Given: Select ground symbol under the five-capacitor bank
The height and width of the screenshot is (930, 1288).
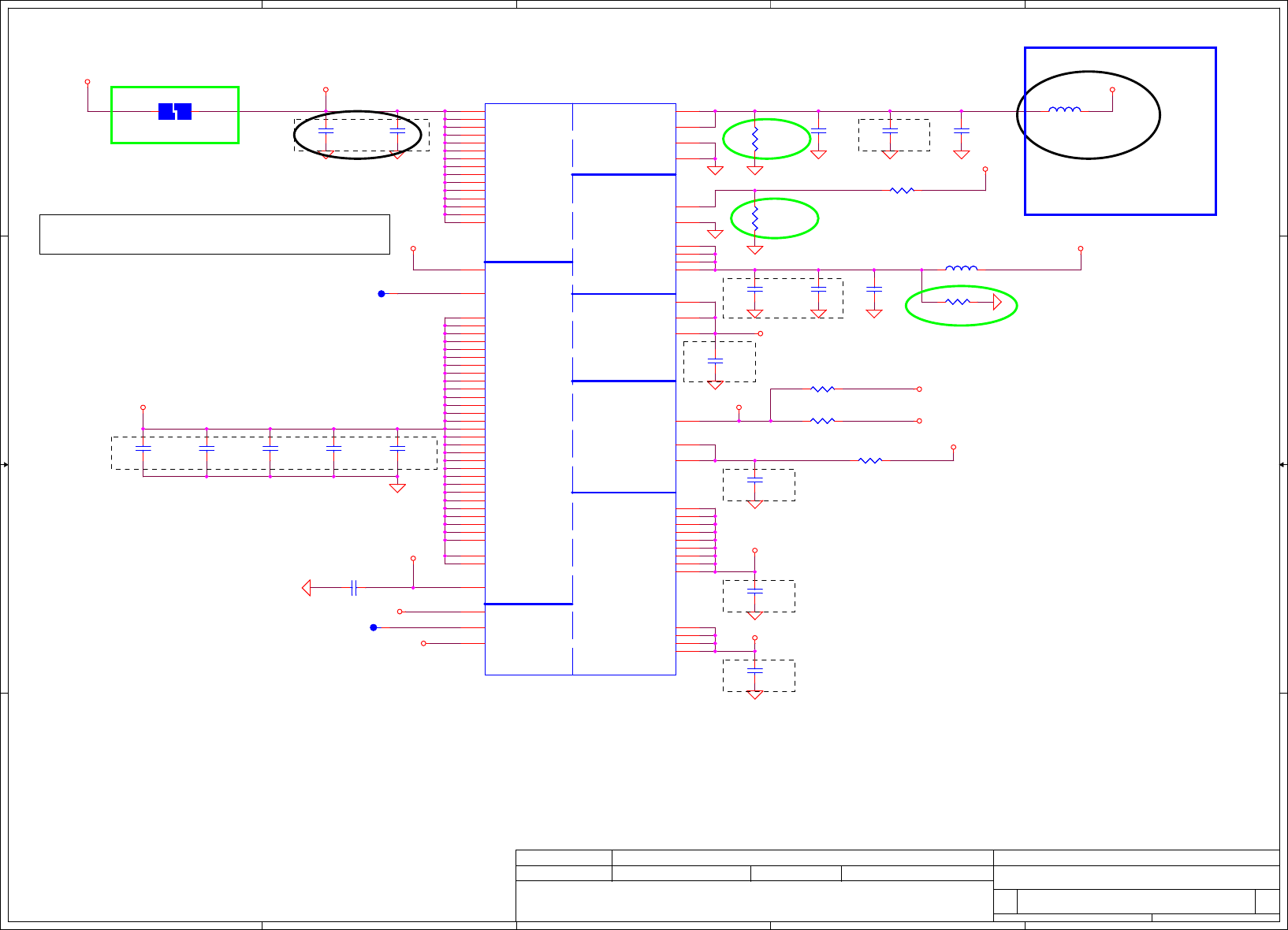Looking at the screenshot, I should [x=397, y=488].
